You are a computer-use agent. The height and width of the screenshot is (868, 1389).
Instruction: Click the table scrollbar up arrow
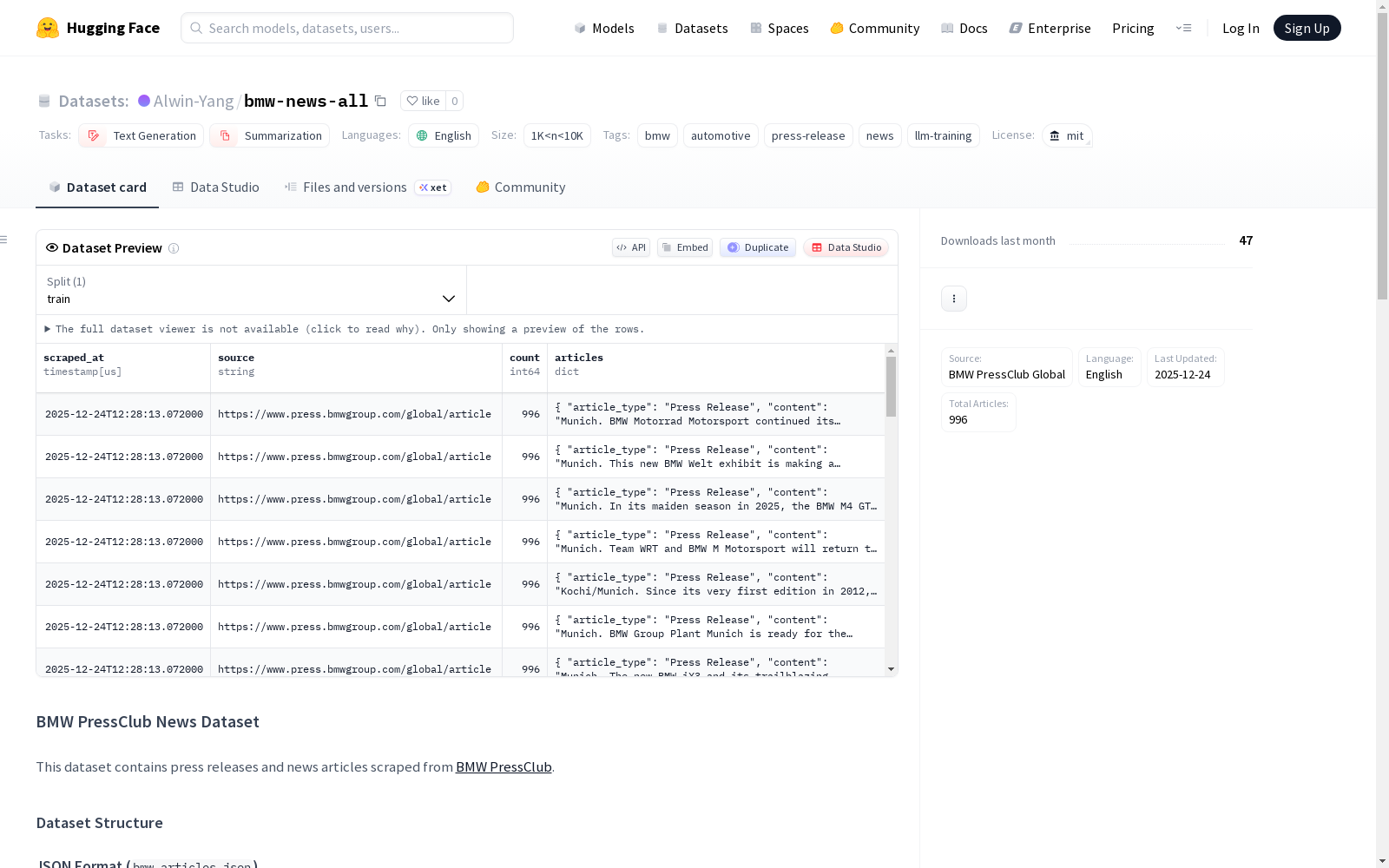[x=891, y=351]
